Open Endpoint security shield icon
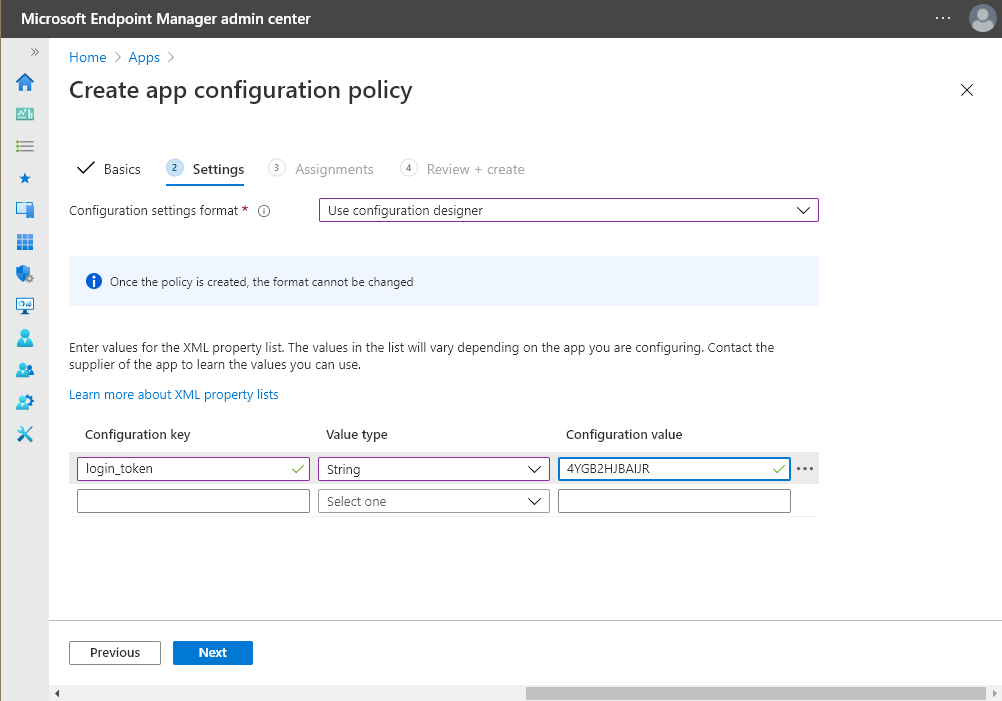Screen dimensions: 1002x701 tap(25, 274)
